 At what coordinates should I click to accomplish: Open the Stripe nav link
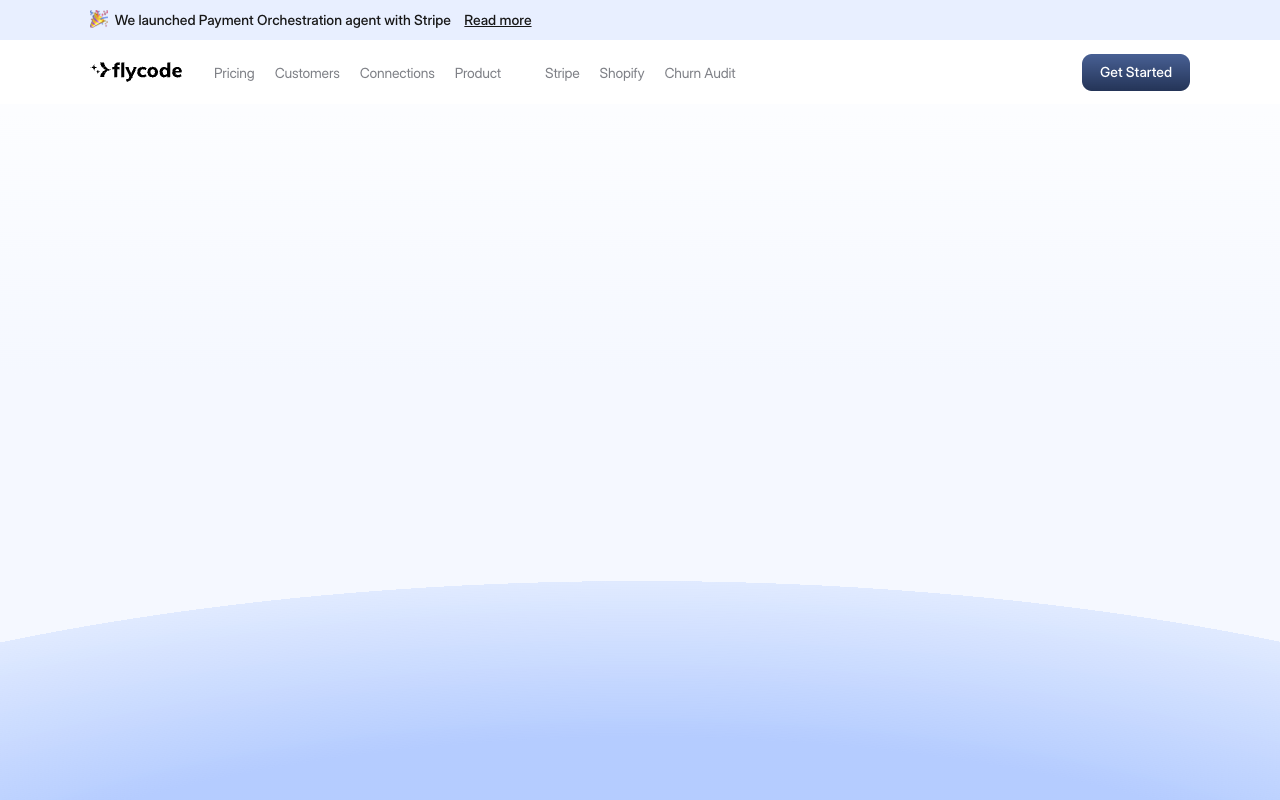point(562,73)
